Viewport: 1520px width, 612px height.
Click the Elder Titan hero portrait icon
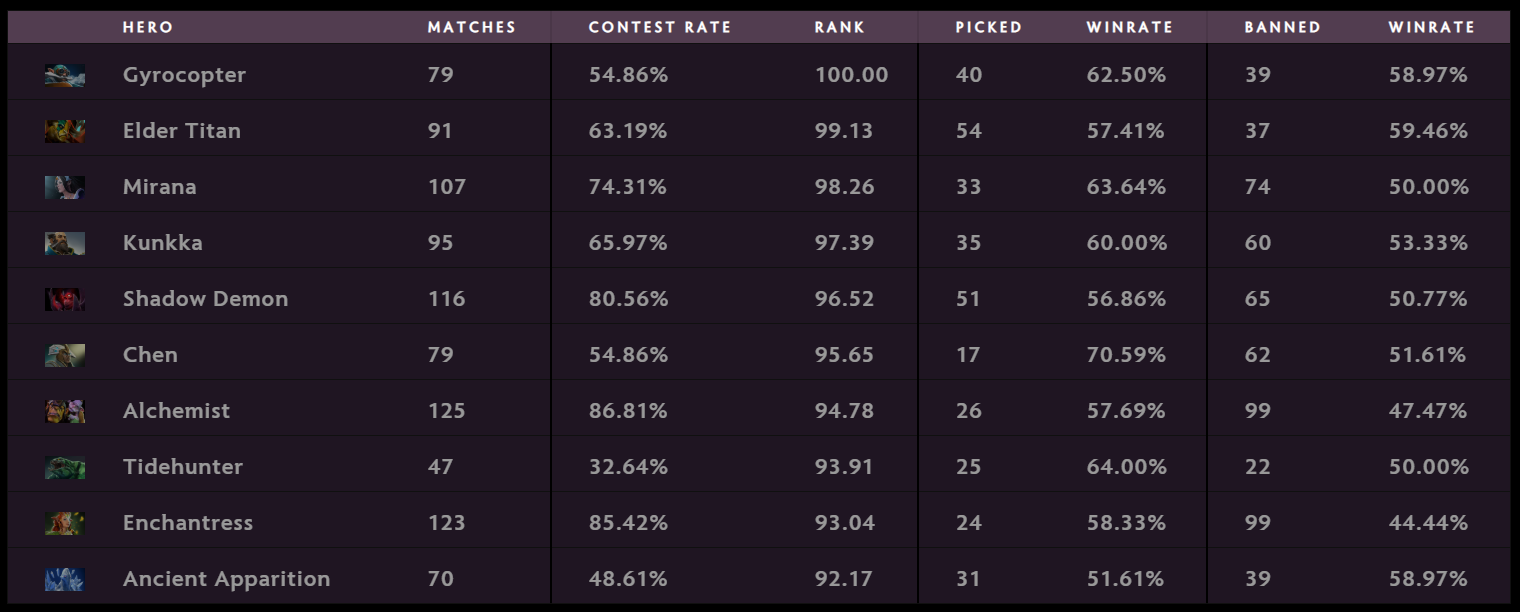65,131
